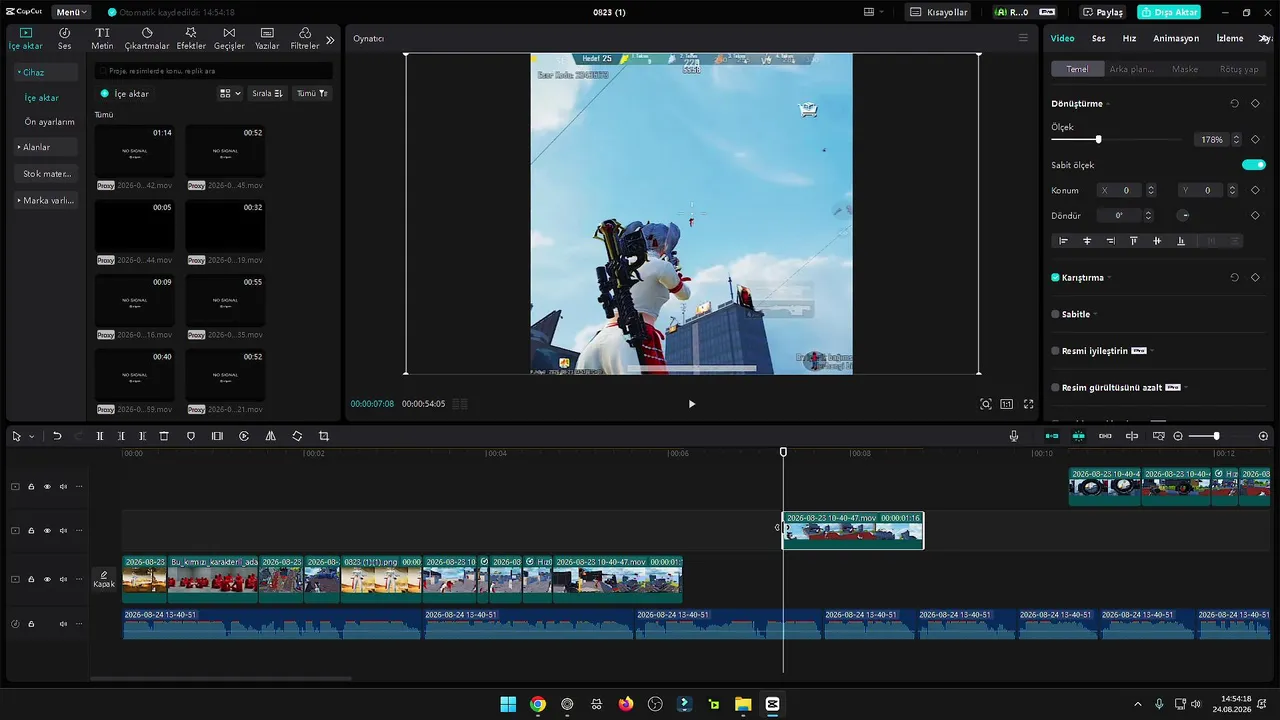Click the İçe aktar import button in media list
The height and width of the screenshot is (720, 1280).
125,93
